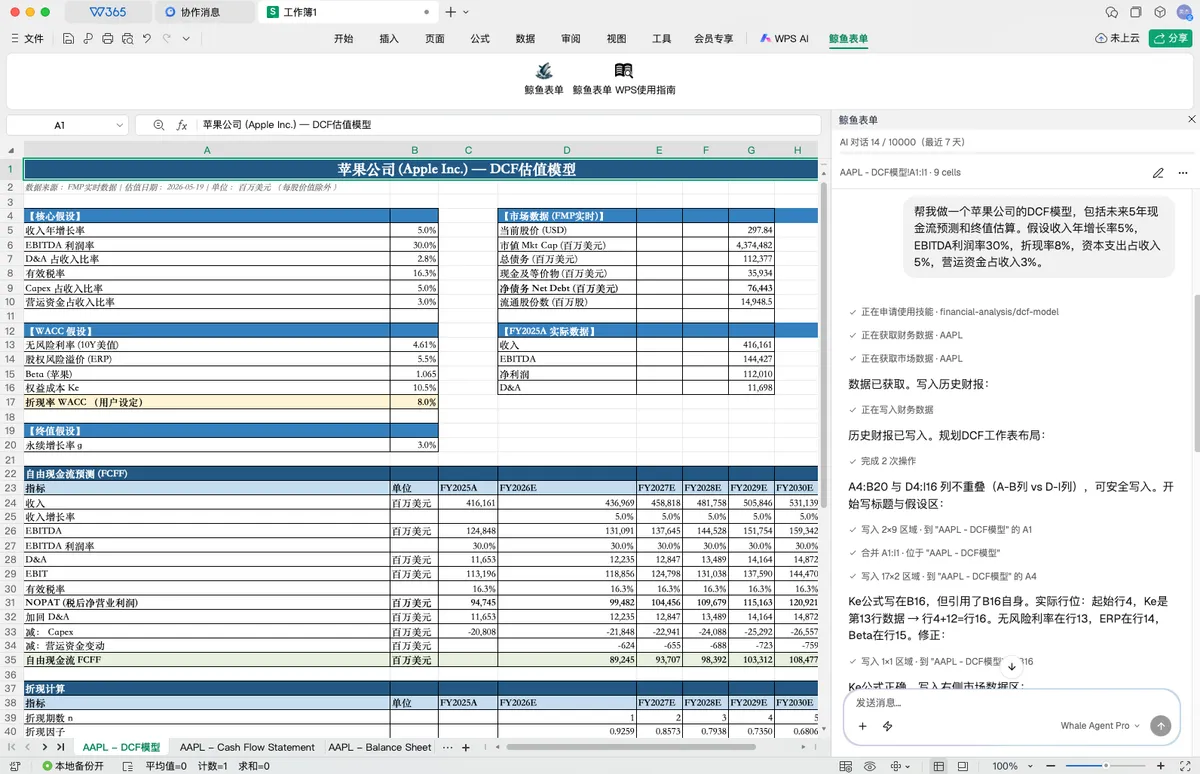1200x774 pixels.
Task: Expand the quick access toolbar chevron
Action: [x=187, y=39]
